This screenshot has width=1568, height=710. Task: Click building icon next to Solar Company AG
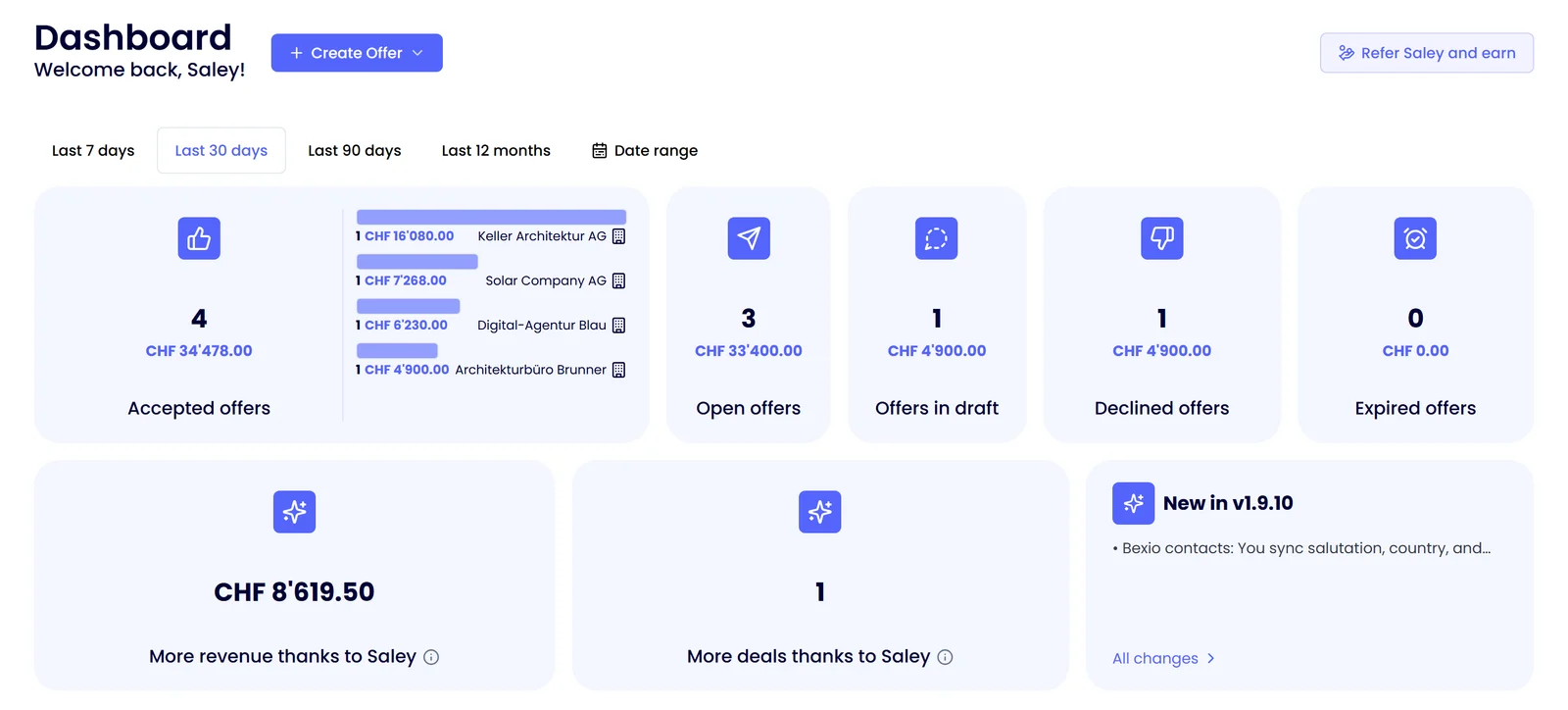pyautogui.click(x=618, y=280)
